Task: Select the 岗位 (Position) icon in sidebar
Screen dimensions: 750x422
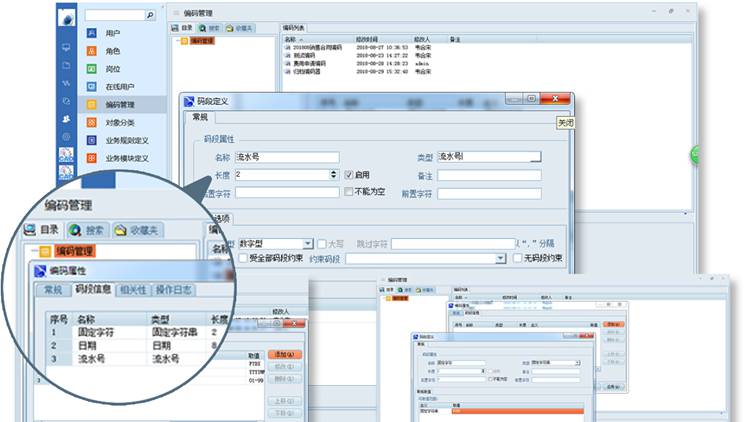Action: (x=92, y=69)
